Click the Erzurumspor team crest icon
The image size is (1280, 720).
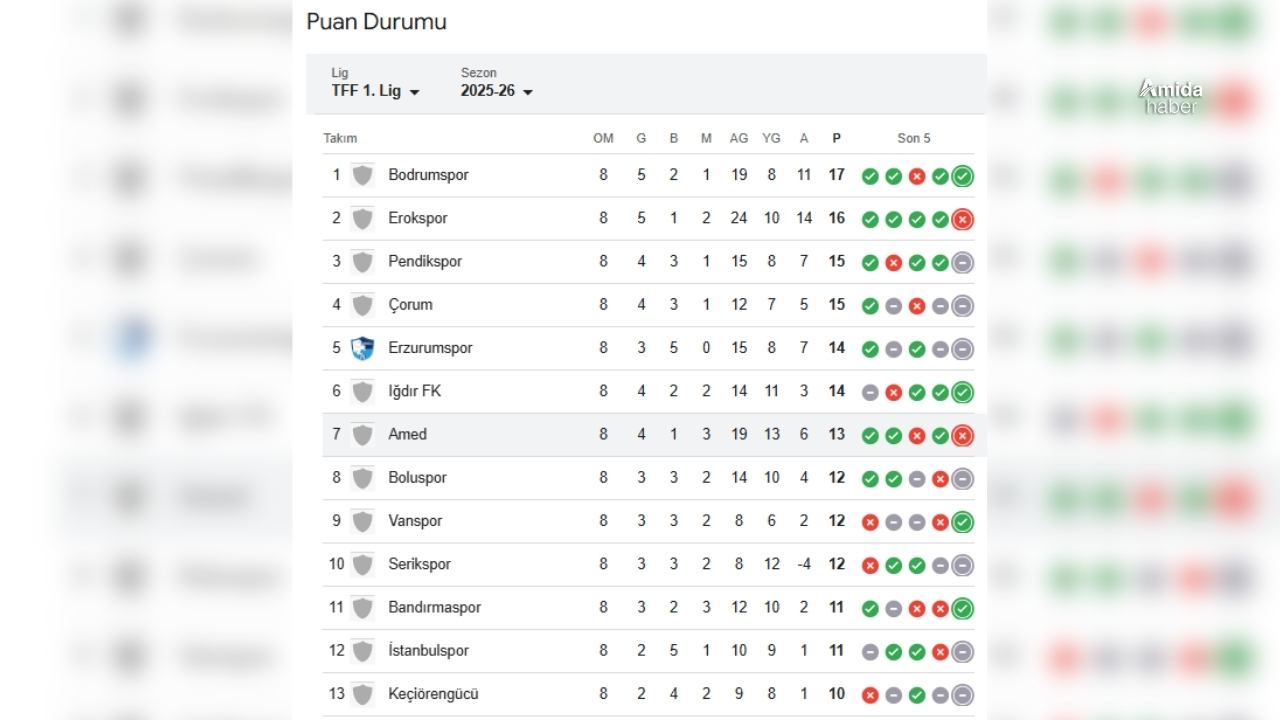click(x=362, y=348)
